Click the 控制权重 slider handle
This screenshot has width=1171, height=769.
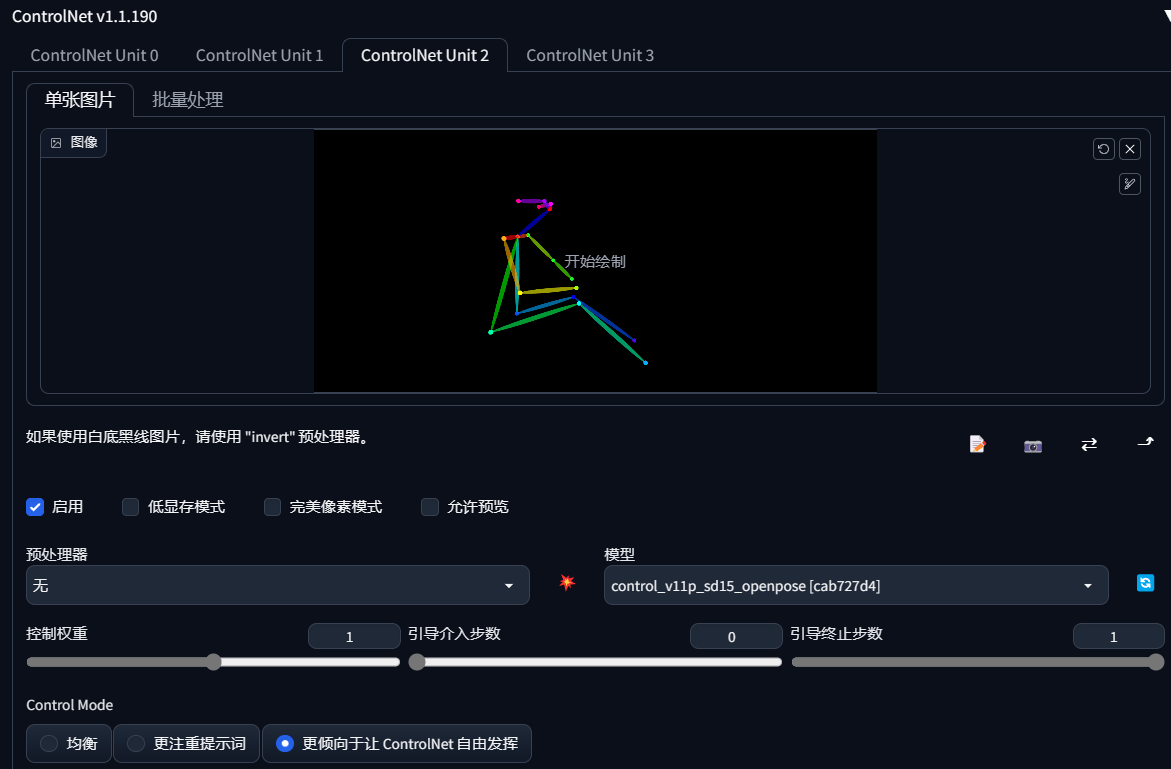click(214, 662)
